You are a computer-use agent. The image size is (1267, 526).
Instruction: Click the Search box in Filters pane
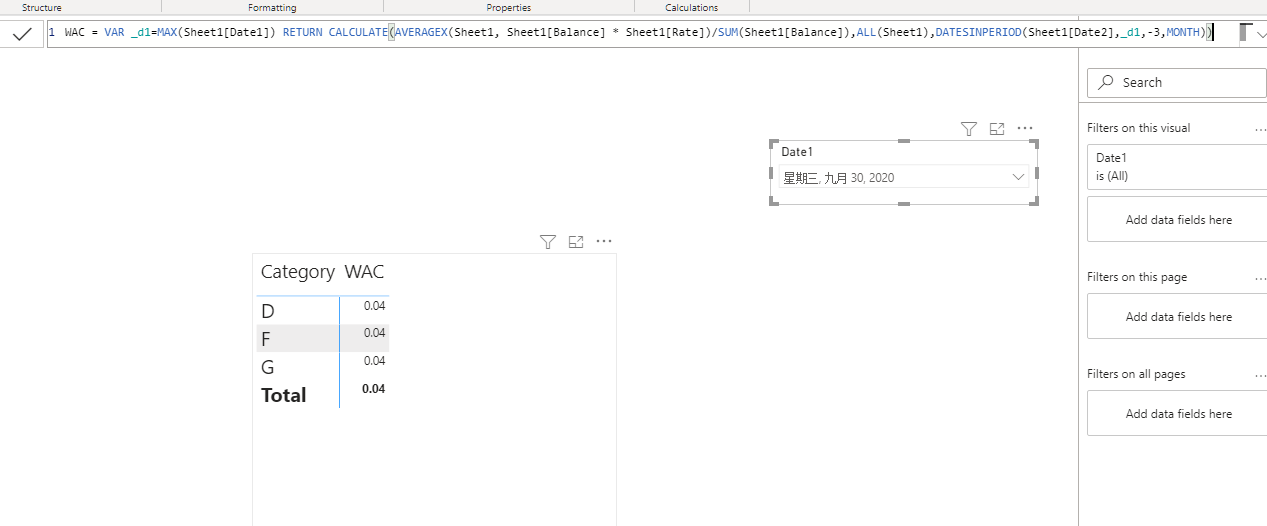point(1176,82)
